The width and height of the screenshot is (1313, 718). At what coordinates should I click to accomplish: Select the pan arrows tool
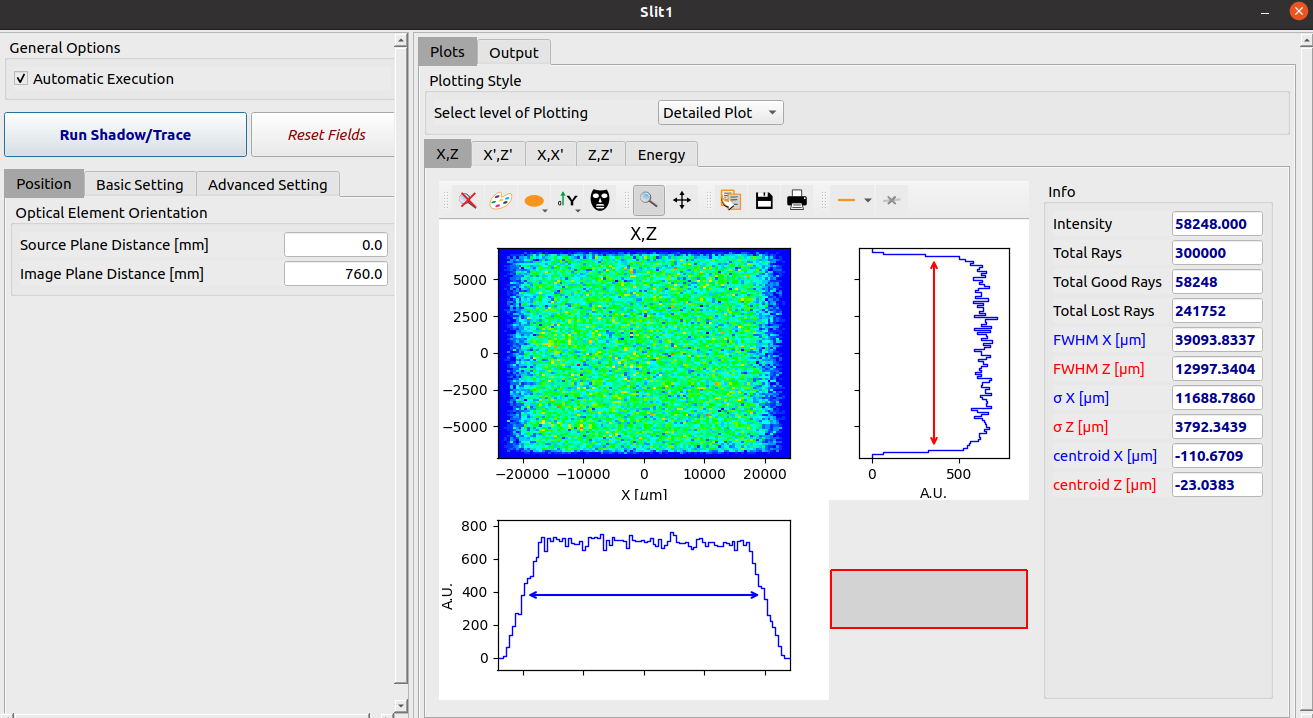coord(682,201)
